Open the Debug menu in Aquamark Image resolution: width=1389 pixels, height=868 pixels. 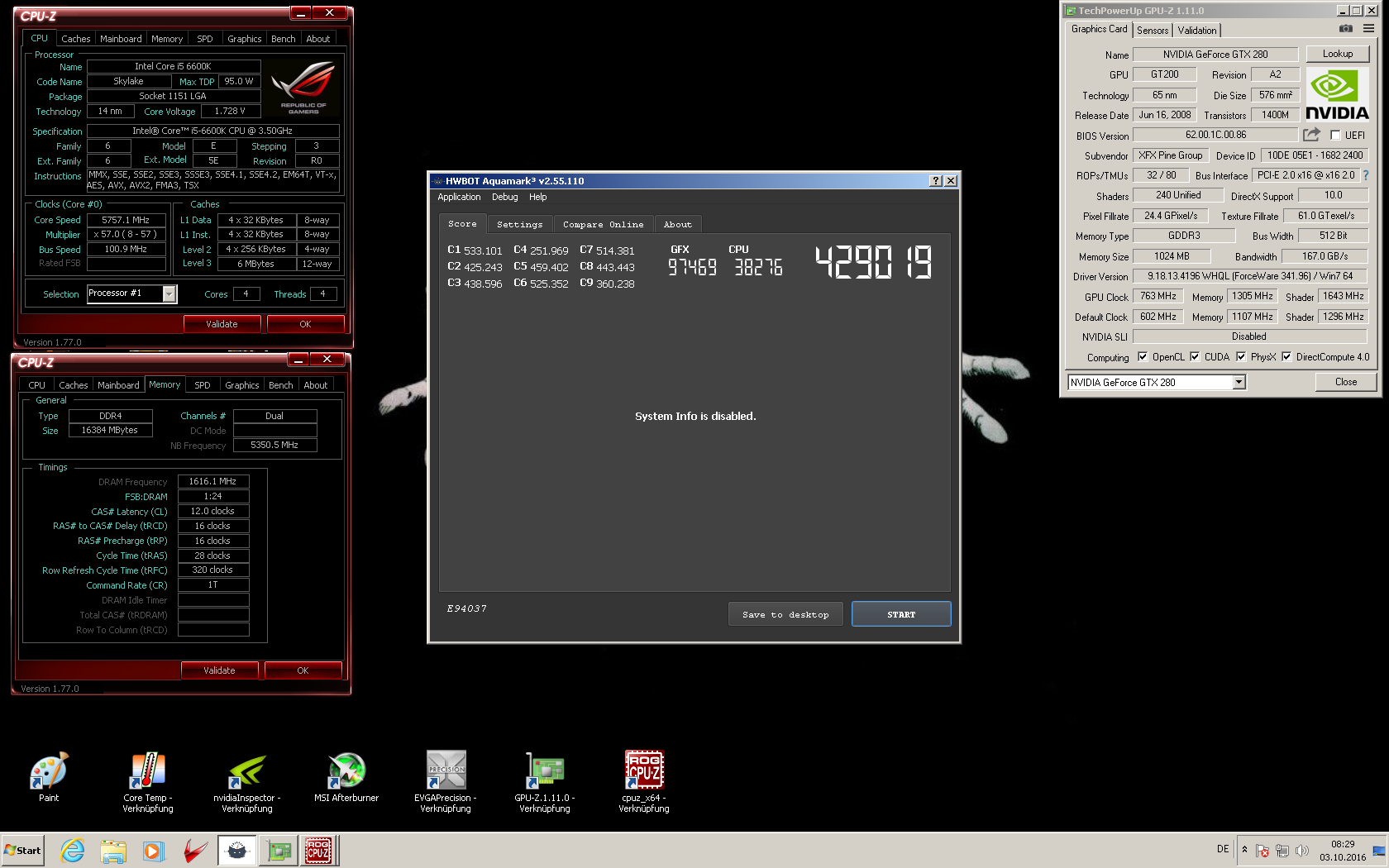coord(505,197)
